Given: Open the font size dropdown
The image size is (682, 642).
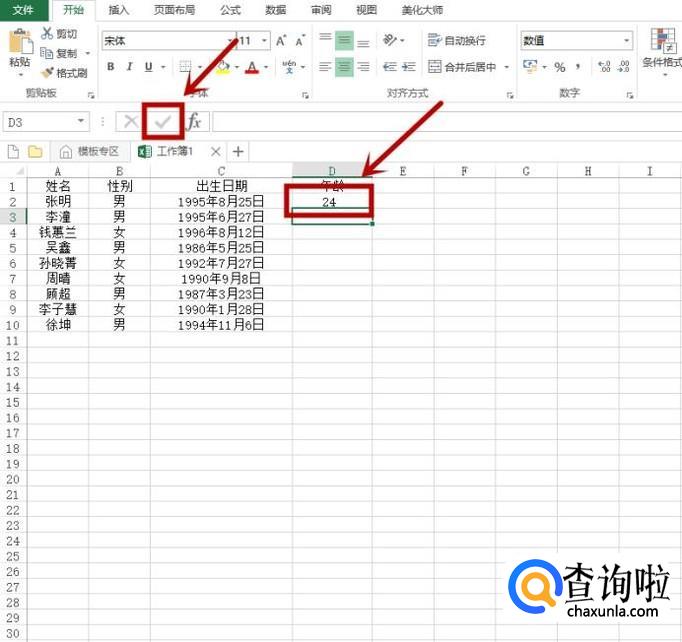Looking at the screenshot, I should pos(264,41).
